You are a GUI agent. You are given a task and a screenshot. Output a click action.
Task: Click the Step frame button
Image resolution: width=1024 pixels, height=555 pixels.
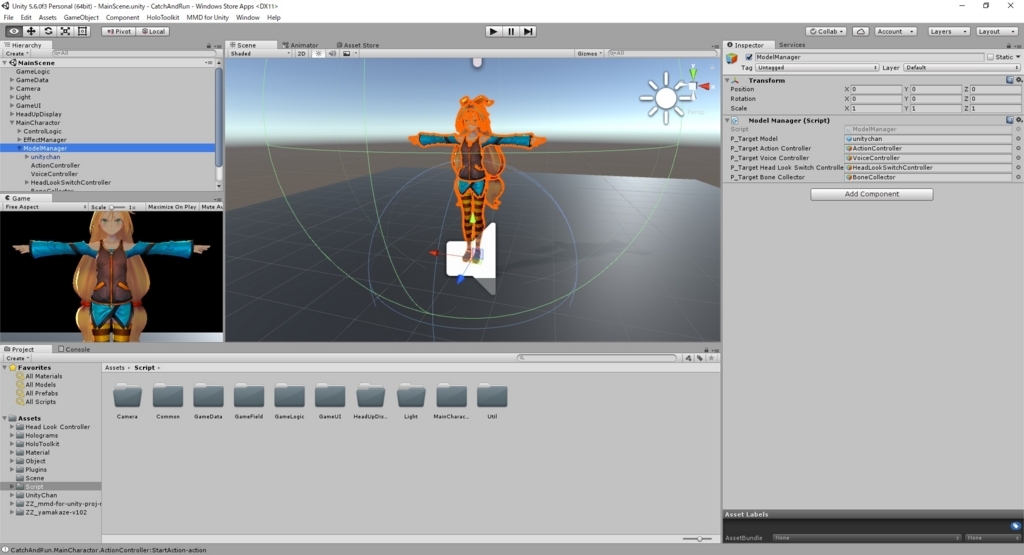click(x=528, y=31)
